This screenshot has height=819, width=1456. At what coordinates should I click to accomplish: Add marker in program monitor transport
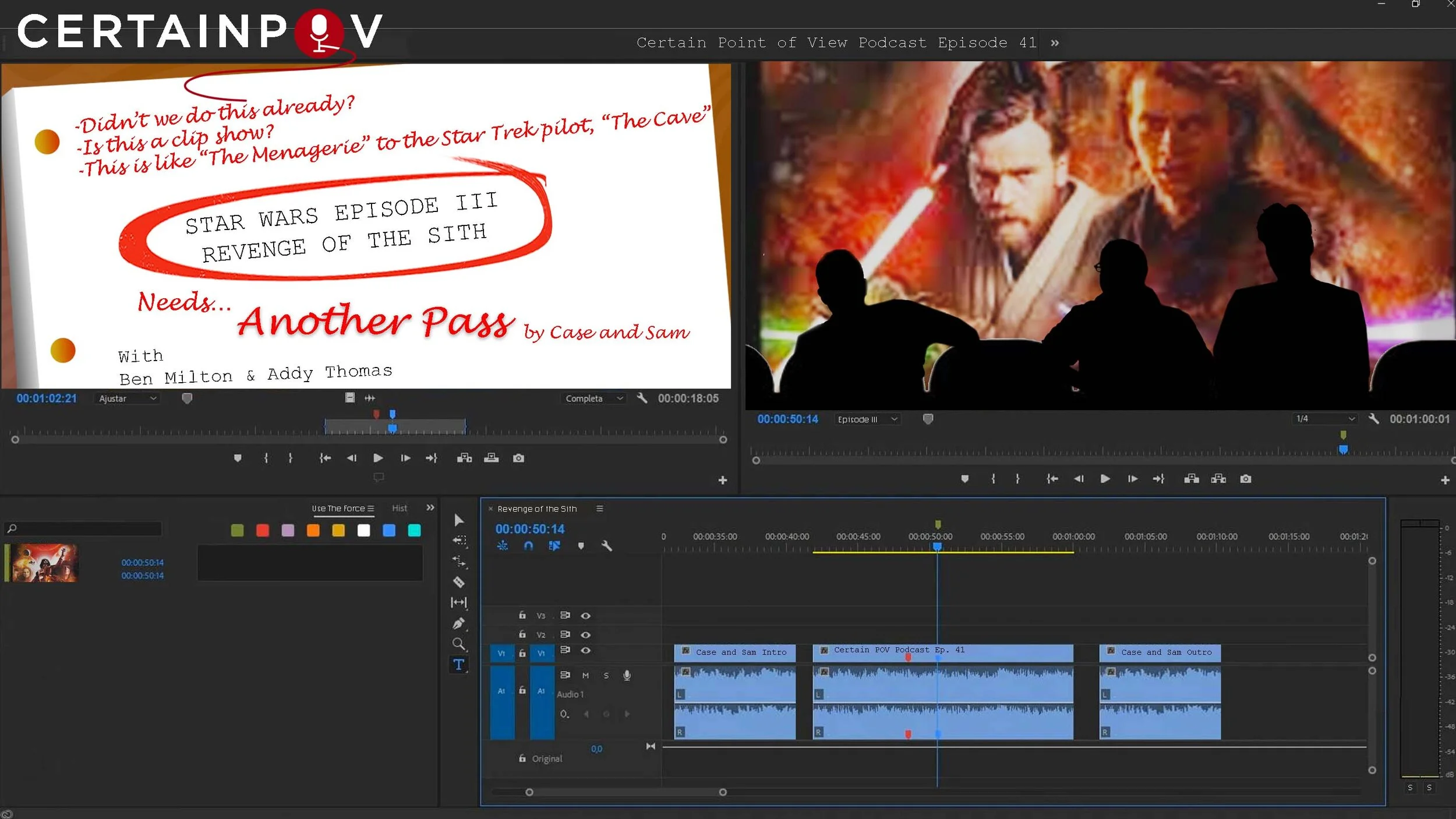pyautogui.click(x=965, y=479)
